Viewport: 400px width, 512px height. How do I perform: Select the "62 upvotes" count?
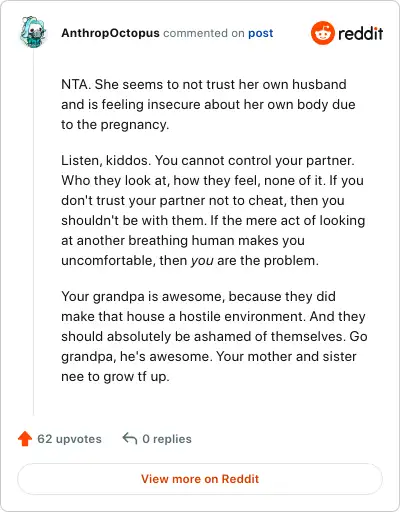click(x=69, y=439)
